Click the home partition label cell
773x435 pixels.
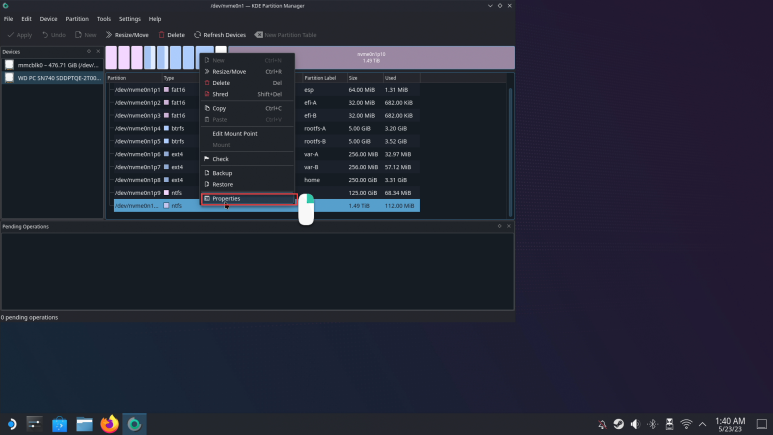click(312, 180)
